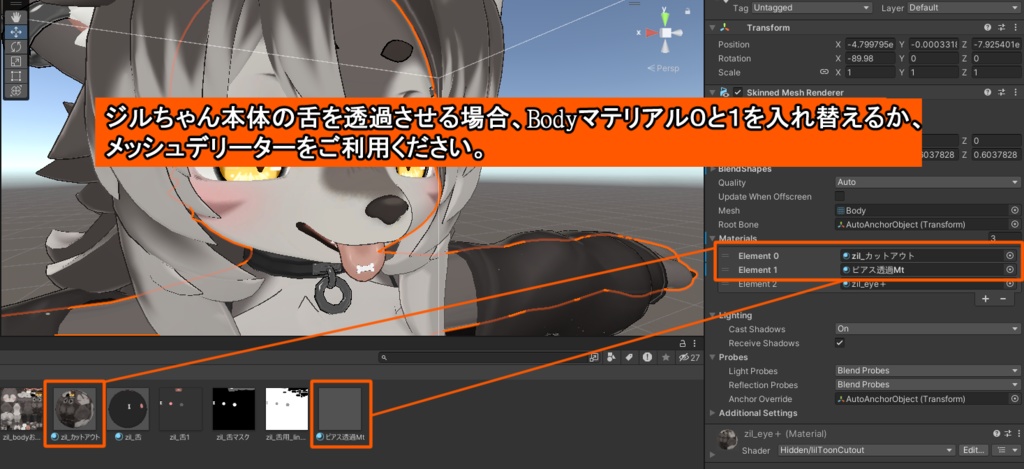This screenshot has height=469, width=1024.
Task: Toggle the Receive Shadows checkbox
Action: (x=840, y=343)
